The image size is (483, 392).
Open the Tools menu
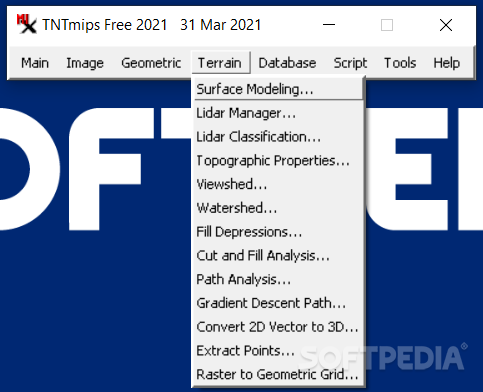pyautogui.click(x=400, y=63)
